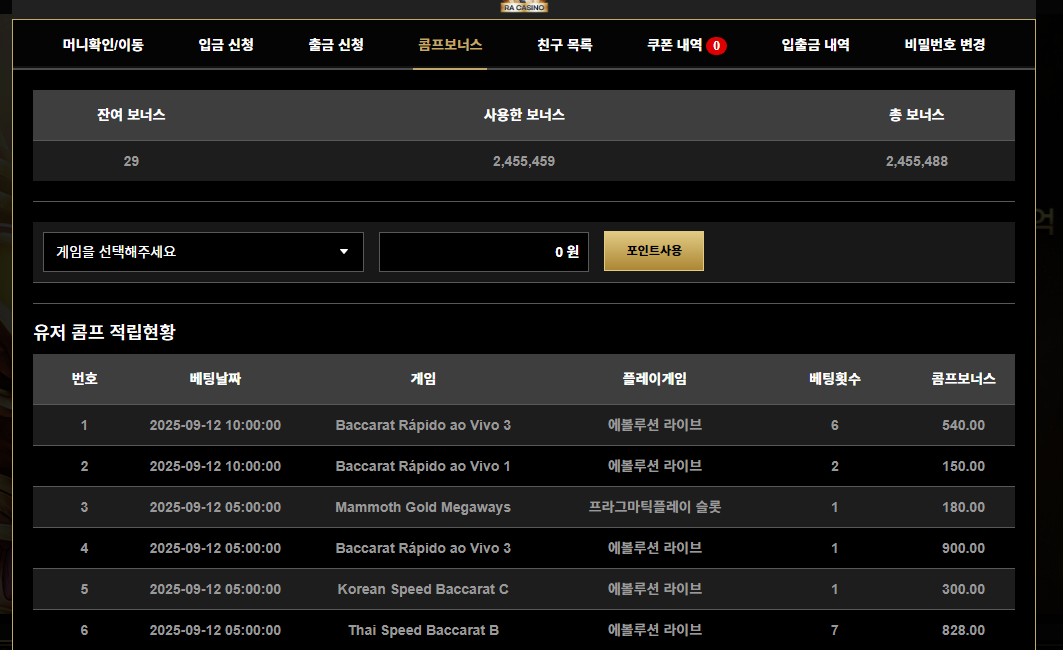Select the Thai Speed Baccarat B cell
Screen dimensions: 1063x650
coord(423,630)
